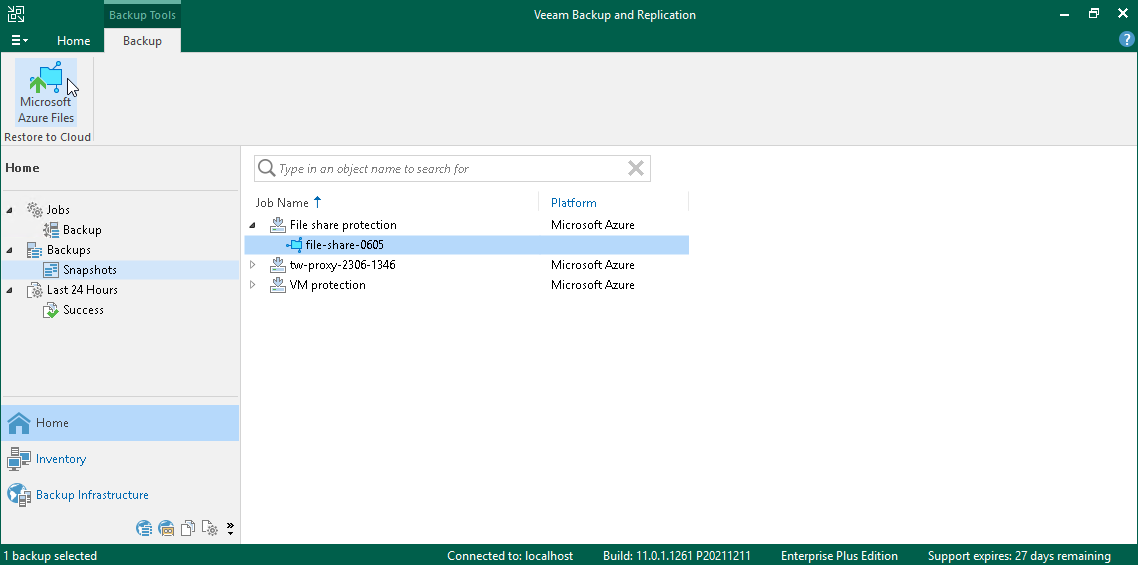Collapse the File share protection row
Image resolution: width=1138 pixels, height=565 pixels.
[253, 225]
